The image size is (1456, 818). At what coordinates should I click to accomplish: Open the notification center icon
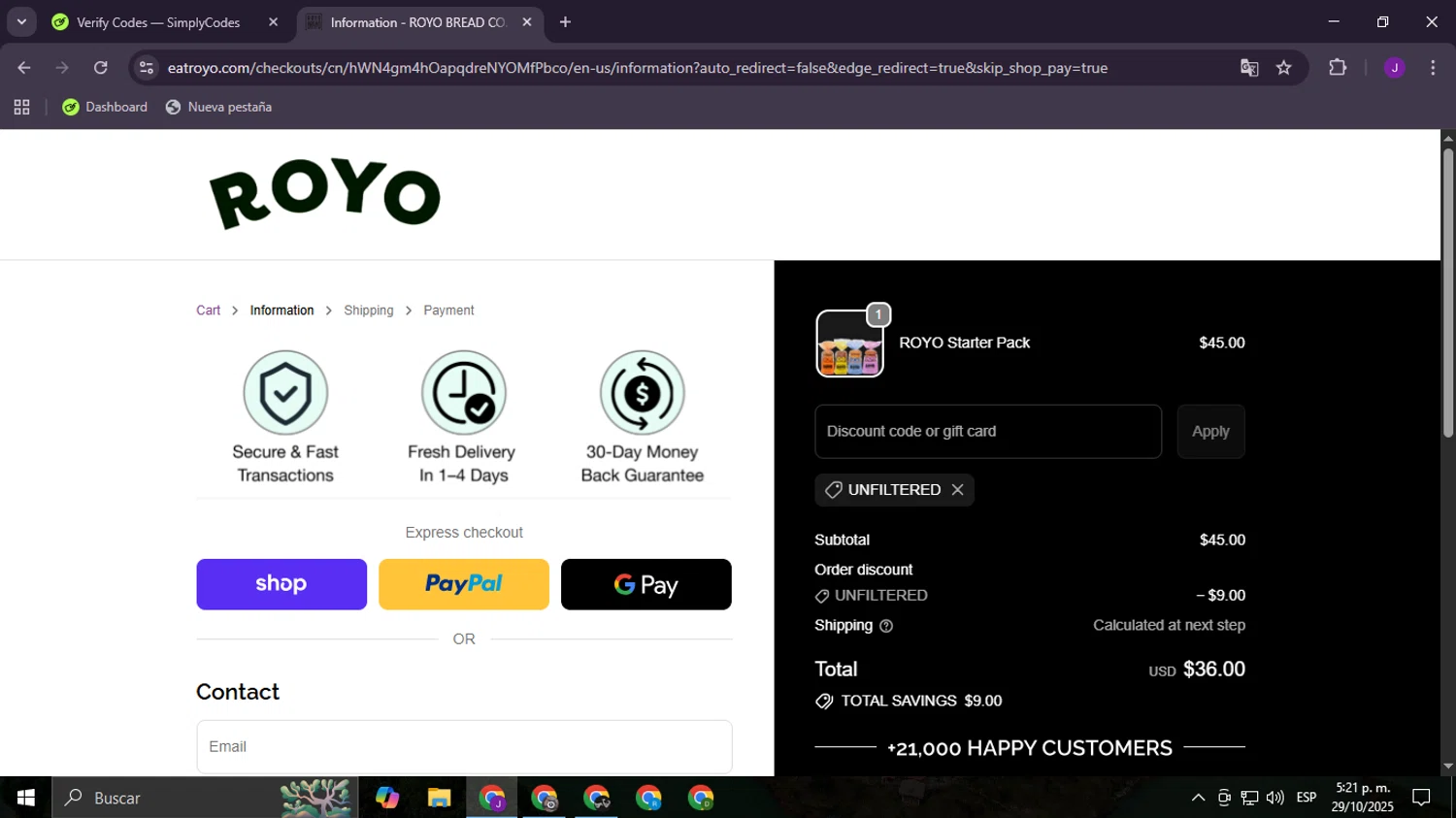click(1421, 798)
